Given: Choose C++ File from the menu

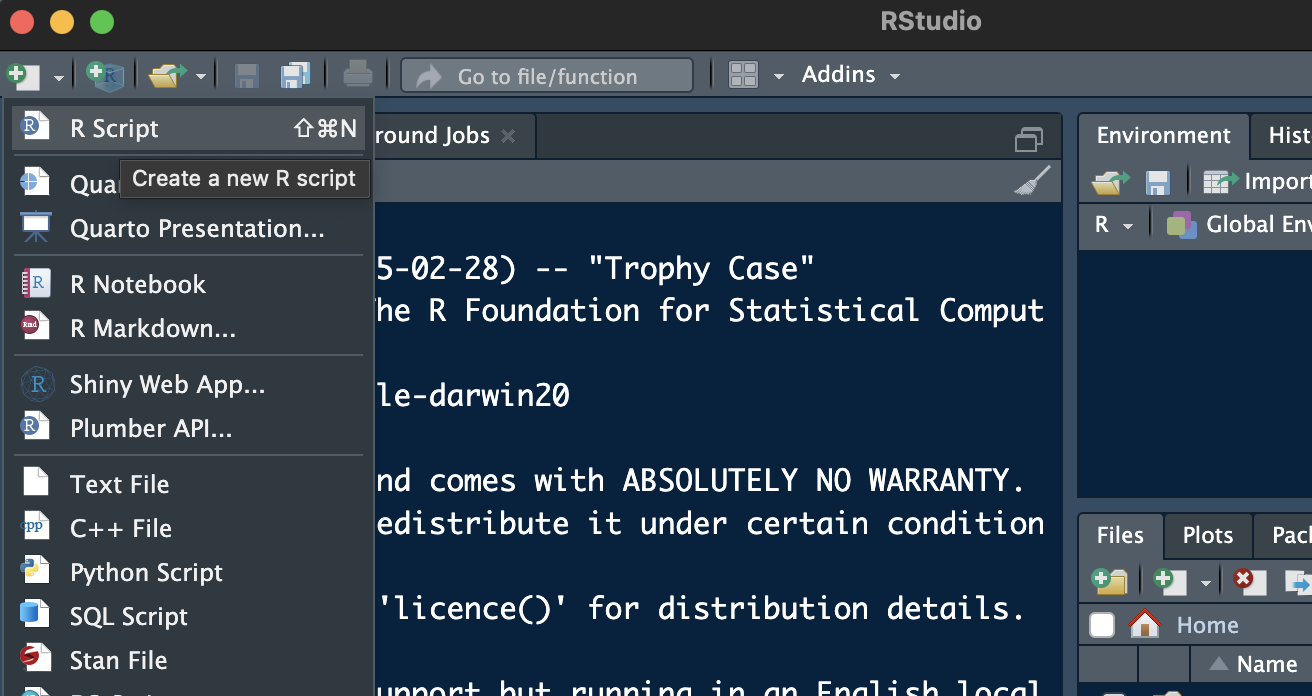Looking at the screenshot, I should pyautogui.click(x=188, y=528).
